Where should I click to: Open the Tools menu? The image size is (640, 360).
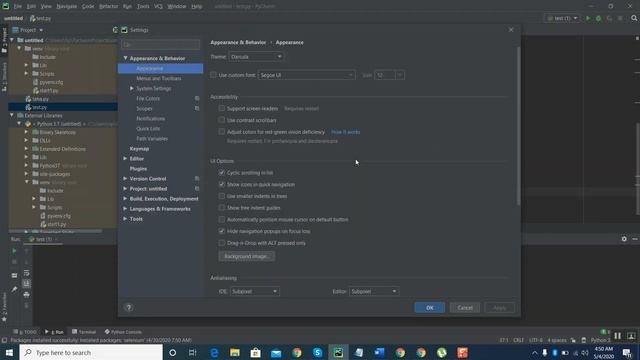tap(143, 7)
